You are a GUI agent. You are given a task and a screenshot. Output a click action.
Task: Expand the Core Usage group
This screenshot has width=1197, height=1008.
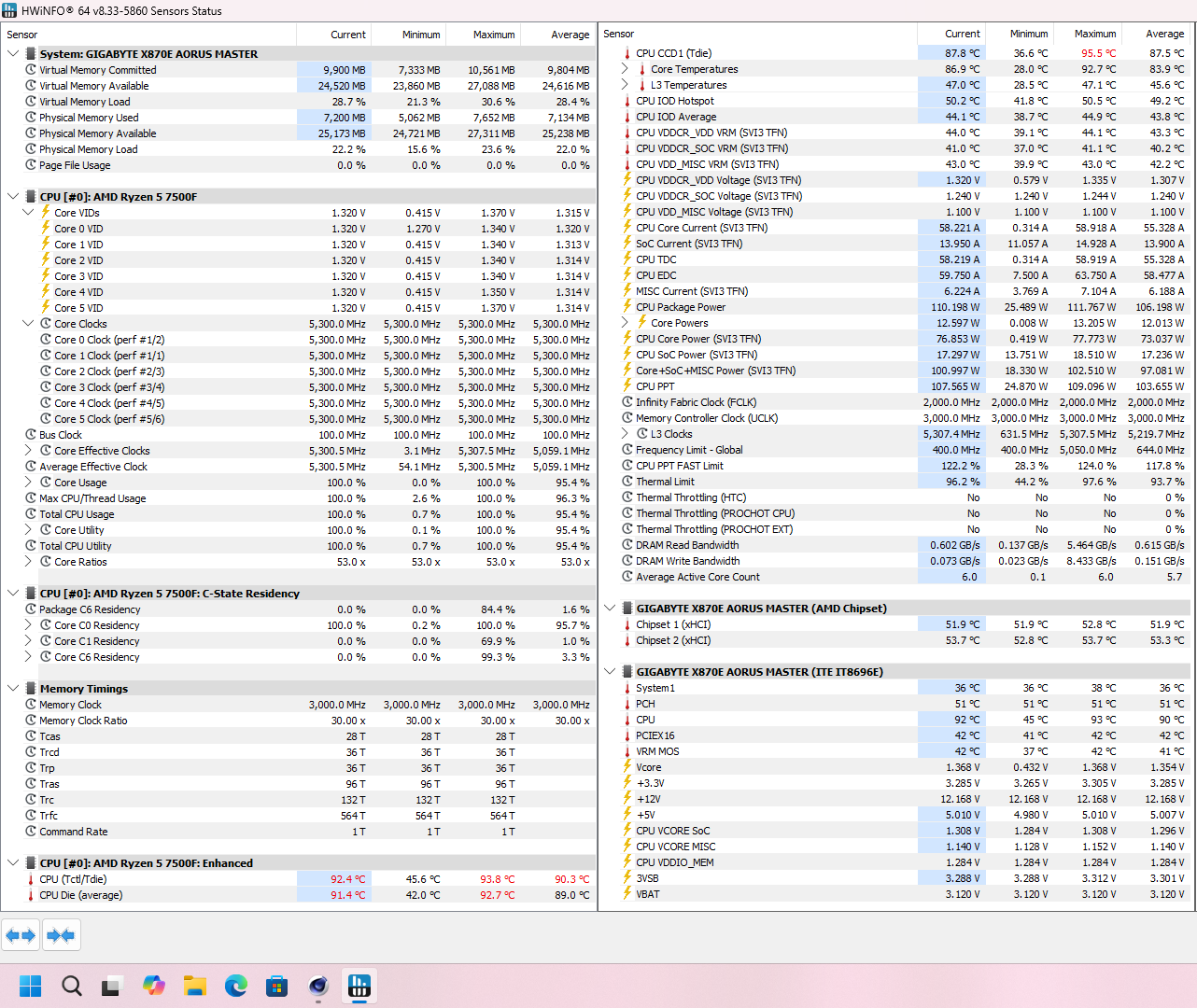coord(28,483)
